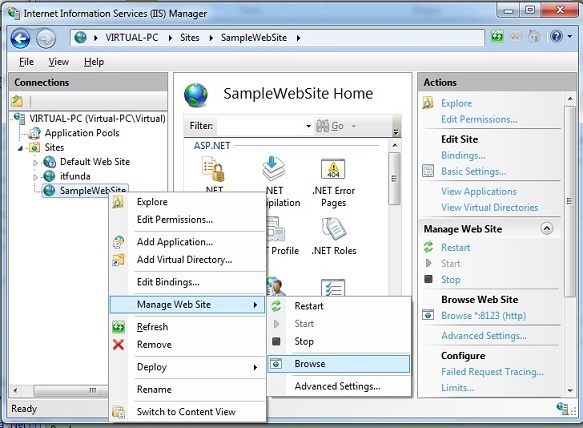Click the Actions pane scroll down arrow

pyautogui.click(x=570, y=390)
